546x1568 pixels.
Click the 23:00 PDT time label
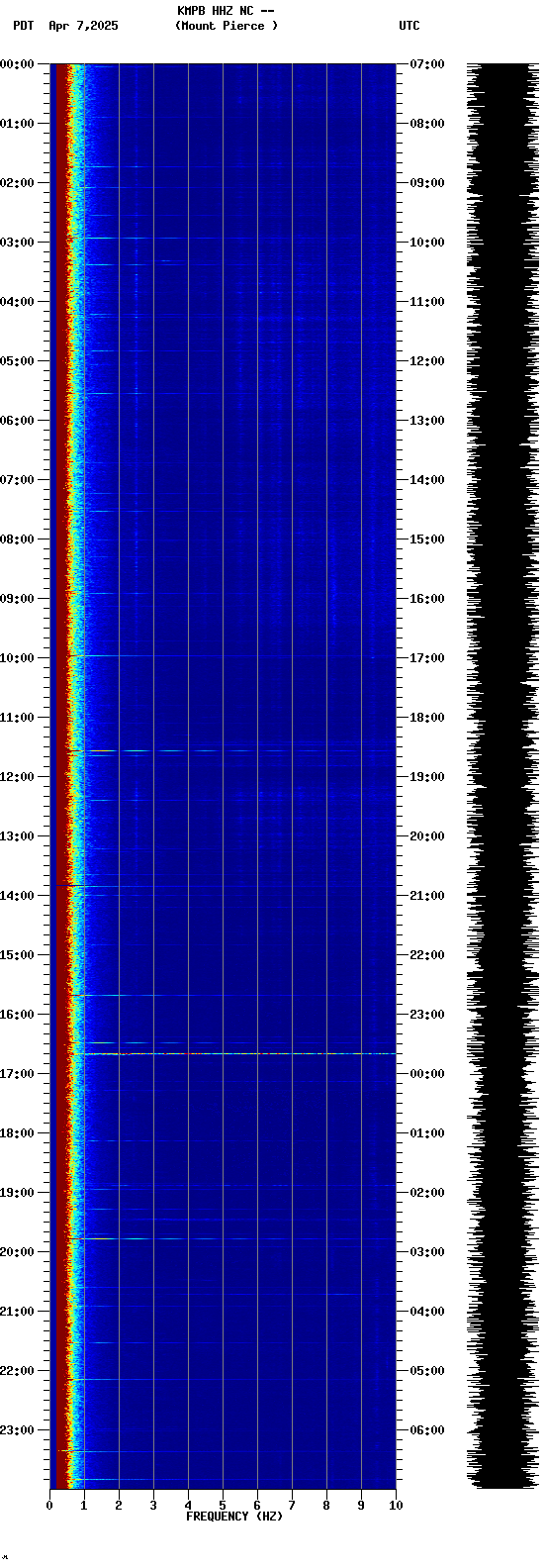[17, 1430]
